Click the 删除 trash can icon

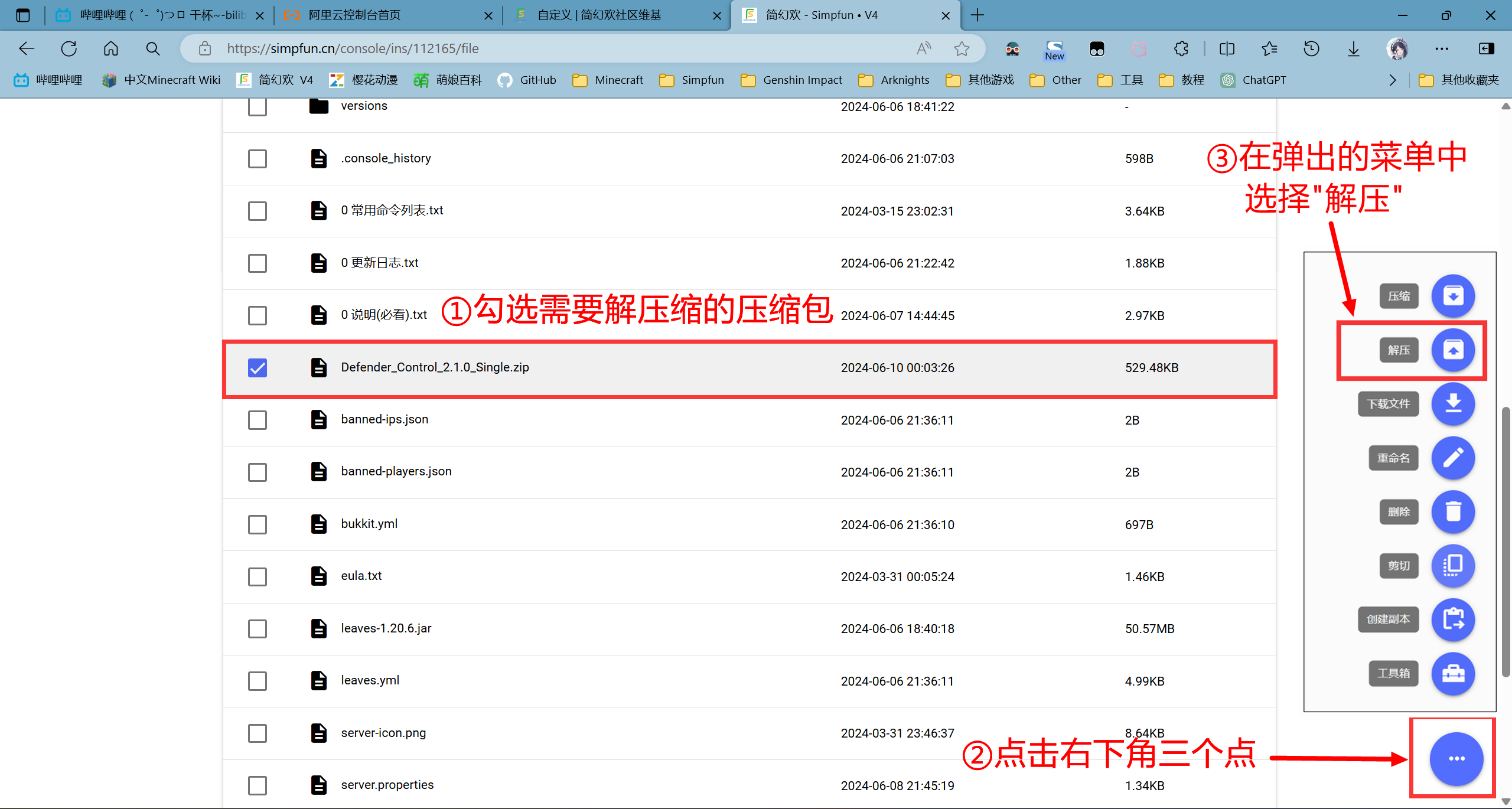point(1453,511)
